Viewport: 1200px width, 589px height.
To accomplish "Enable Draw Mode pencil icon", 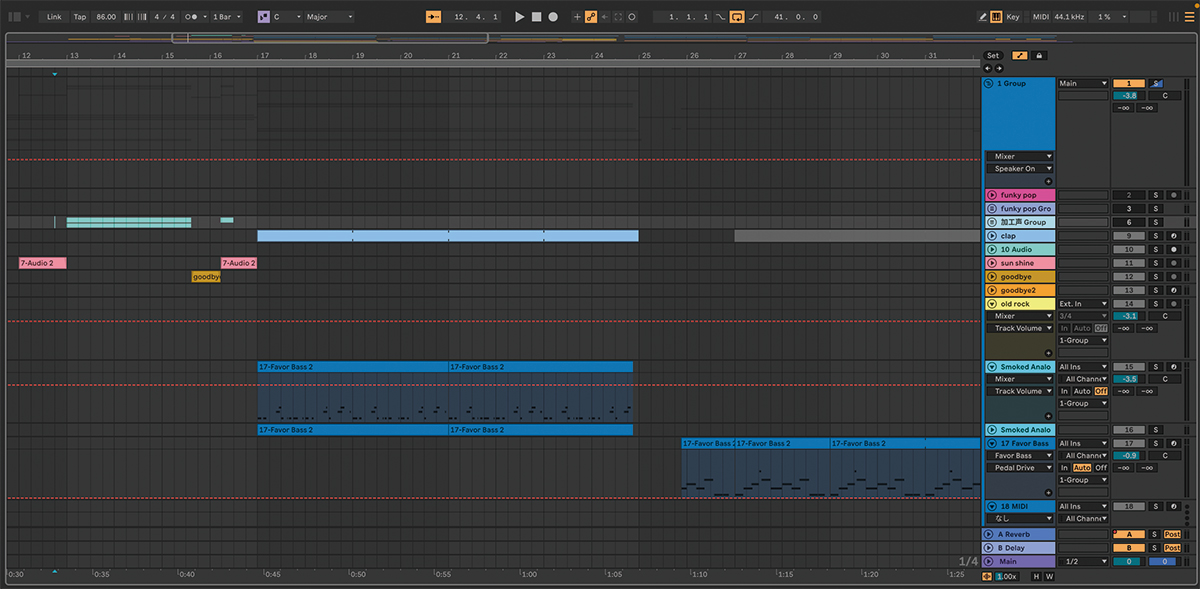I will 982,17.
